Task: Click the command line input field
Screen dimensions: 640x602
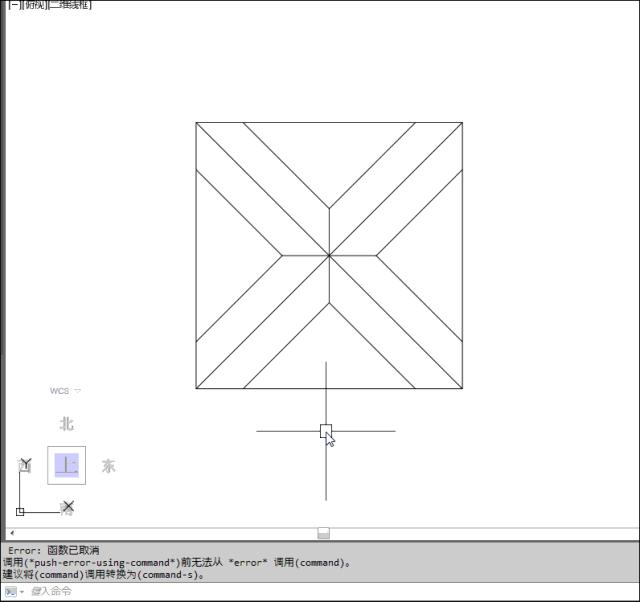Action: pyautogui.click(x=300, y=592)
